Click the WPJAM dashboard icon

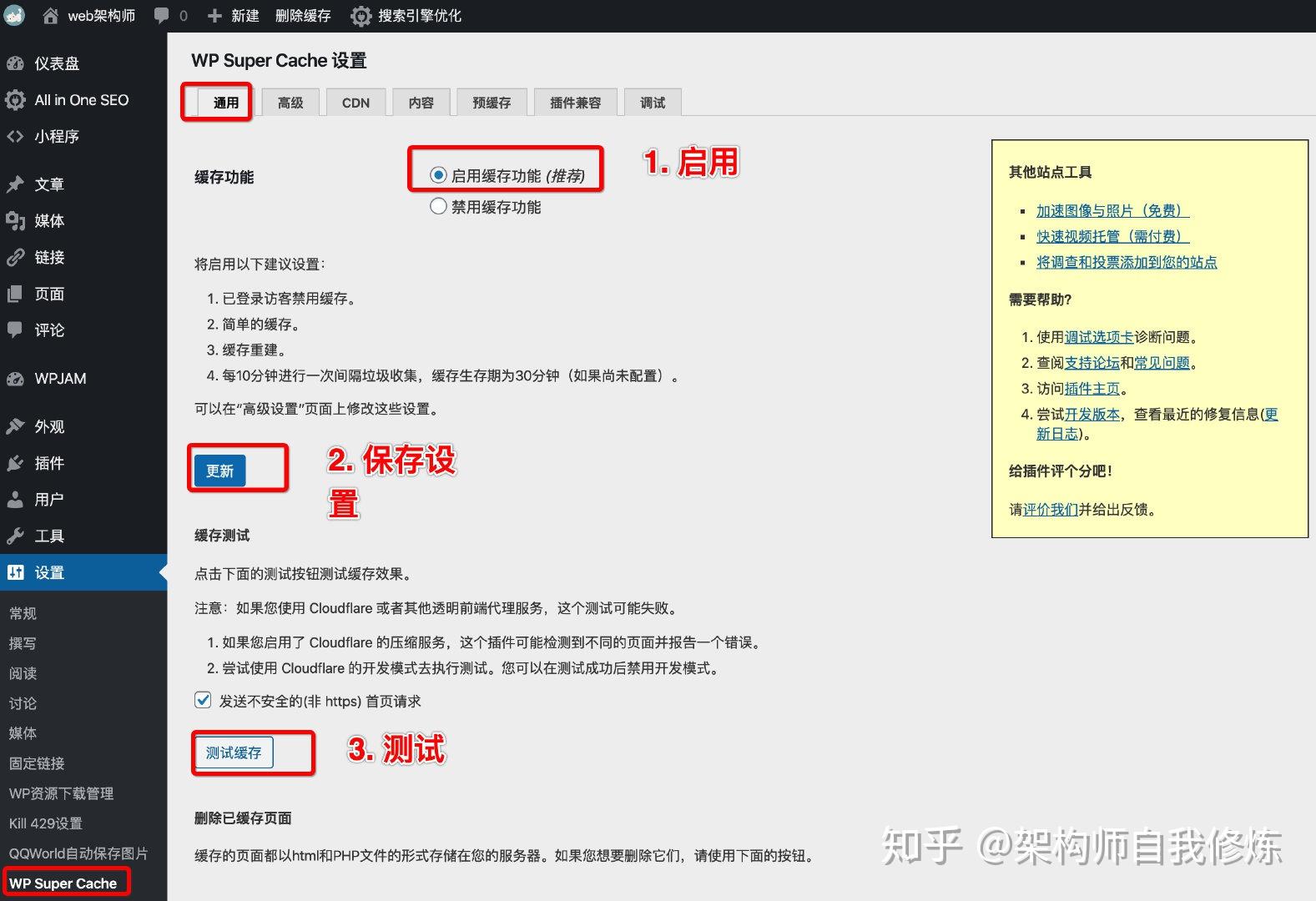point(15,379)
